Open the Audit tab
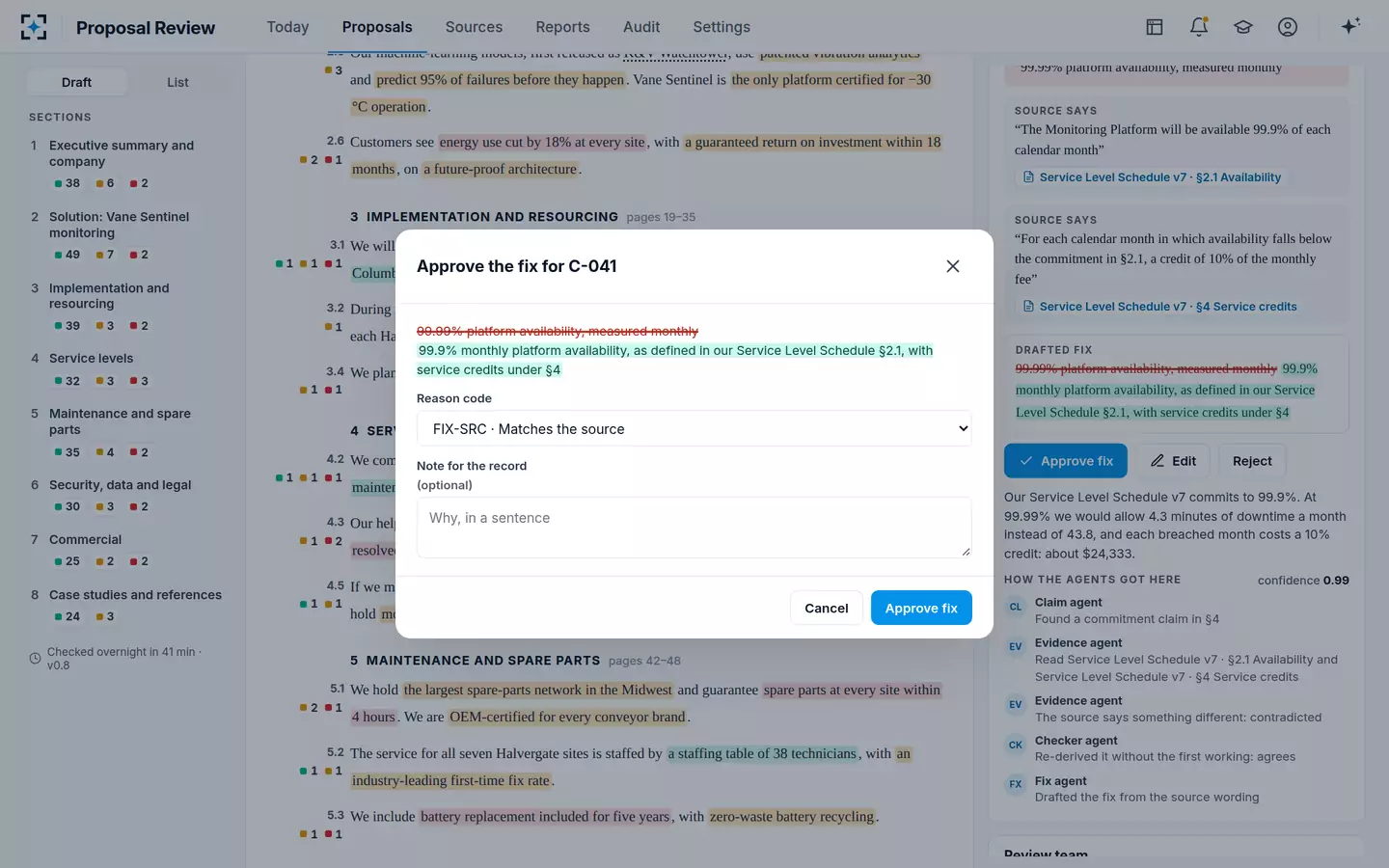This screenshot has height=868, width=1389. pos(641,27)
